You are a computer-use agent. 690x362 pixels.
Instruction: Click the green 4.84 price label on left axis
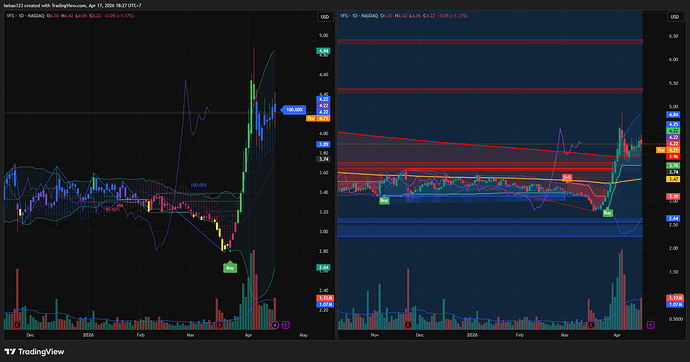pyautogui.click(x=323, y=51)
